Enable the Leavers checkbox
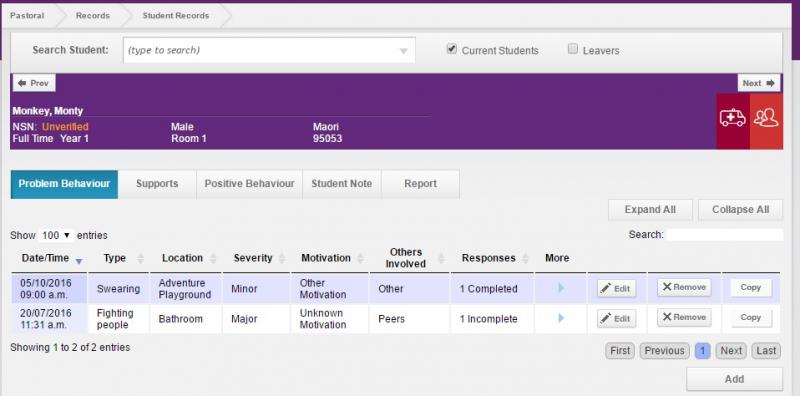The height and width of the screenshot is (396, 800). pyautogui.click(x=573, y=49)
